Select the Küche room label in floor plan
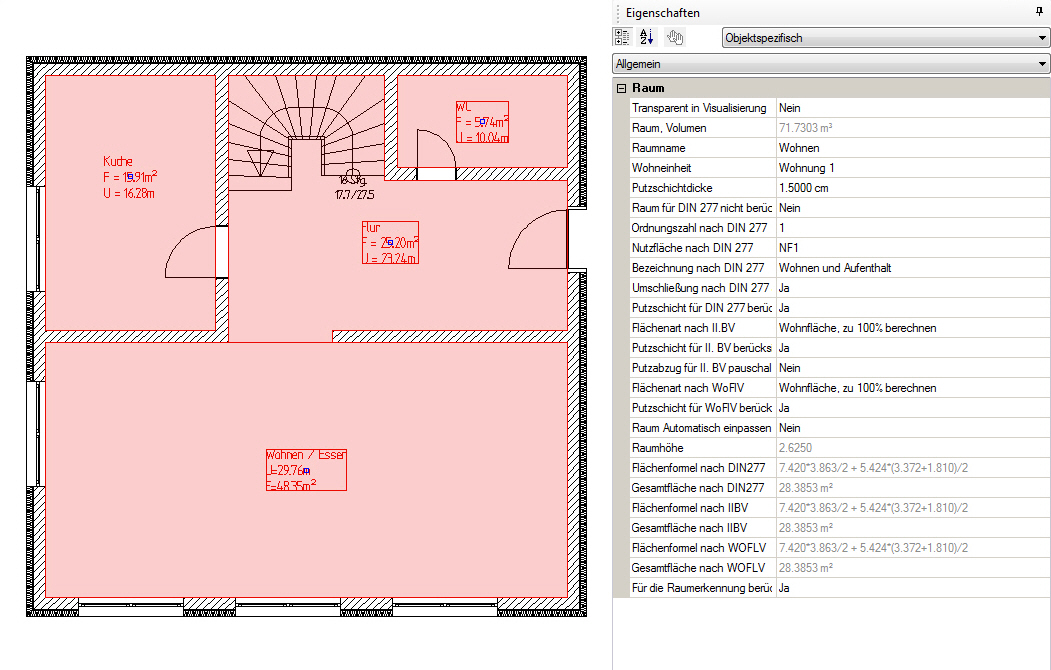The image size is (1051, 670). point(130,178)
